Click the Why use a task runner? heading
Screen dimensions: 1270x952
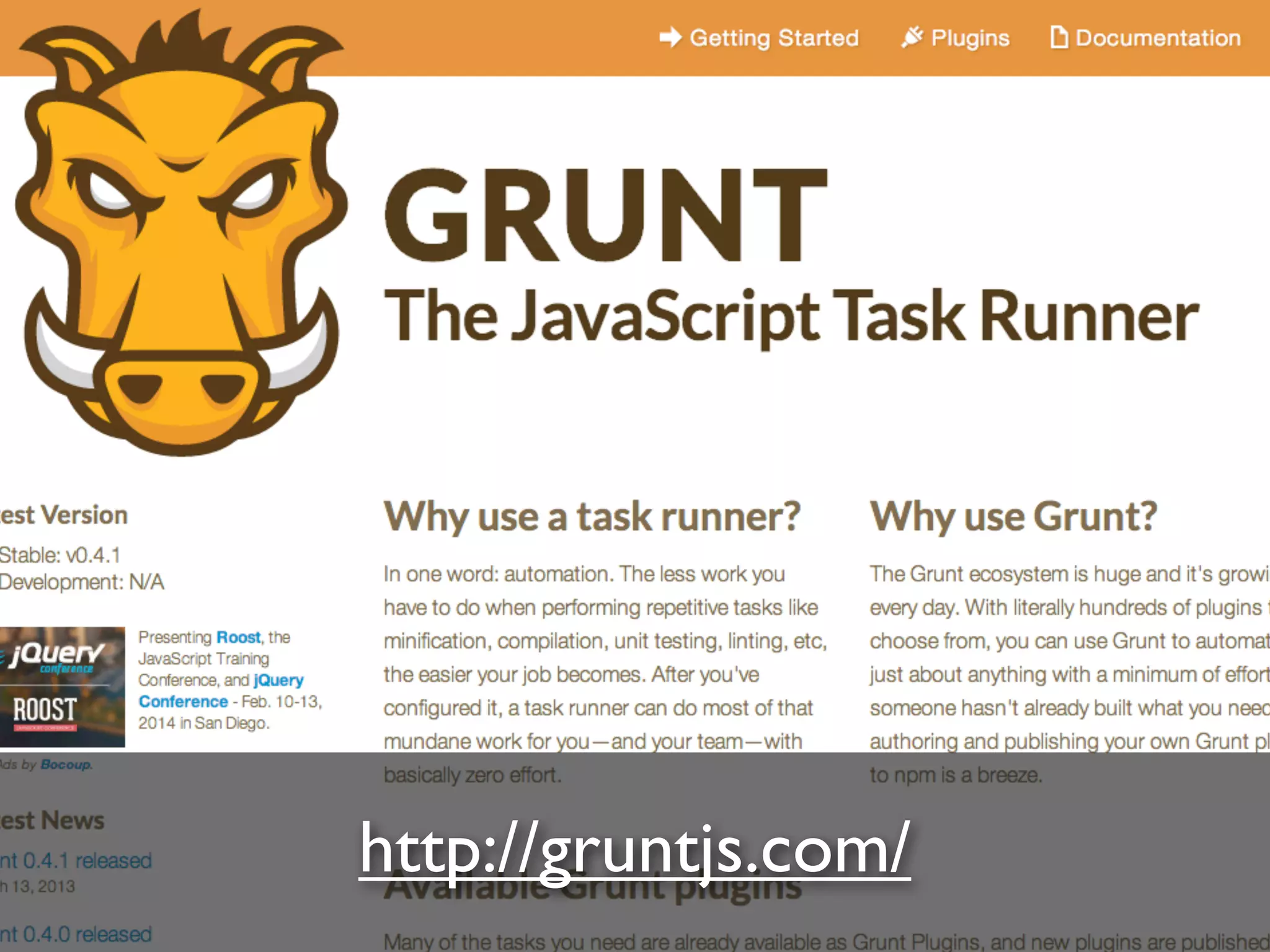592,517
